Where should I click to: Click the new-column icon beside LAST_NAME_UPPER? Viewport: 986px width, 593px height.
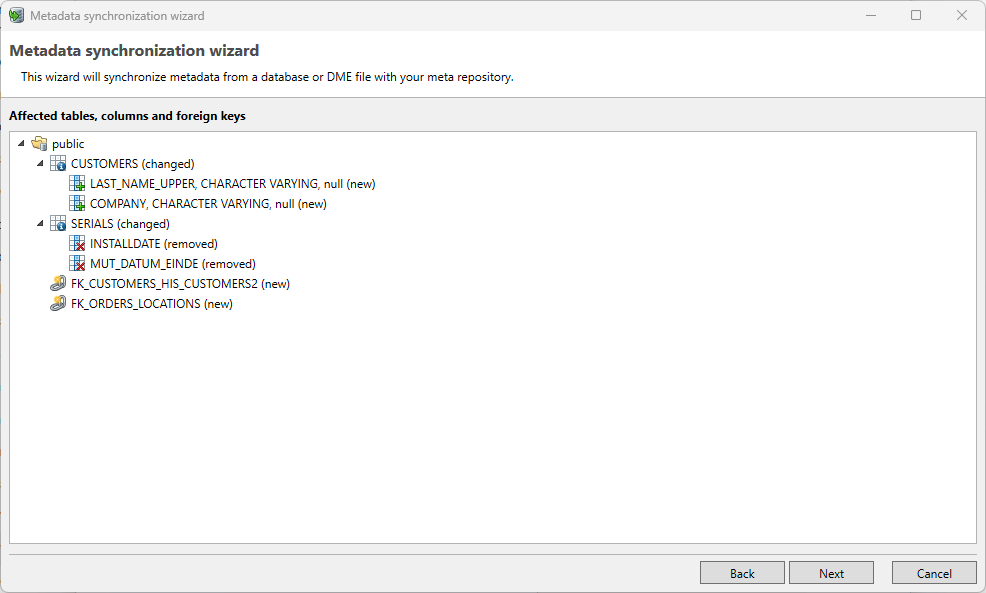[77, 183]
